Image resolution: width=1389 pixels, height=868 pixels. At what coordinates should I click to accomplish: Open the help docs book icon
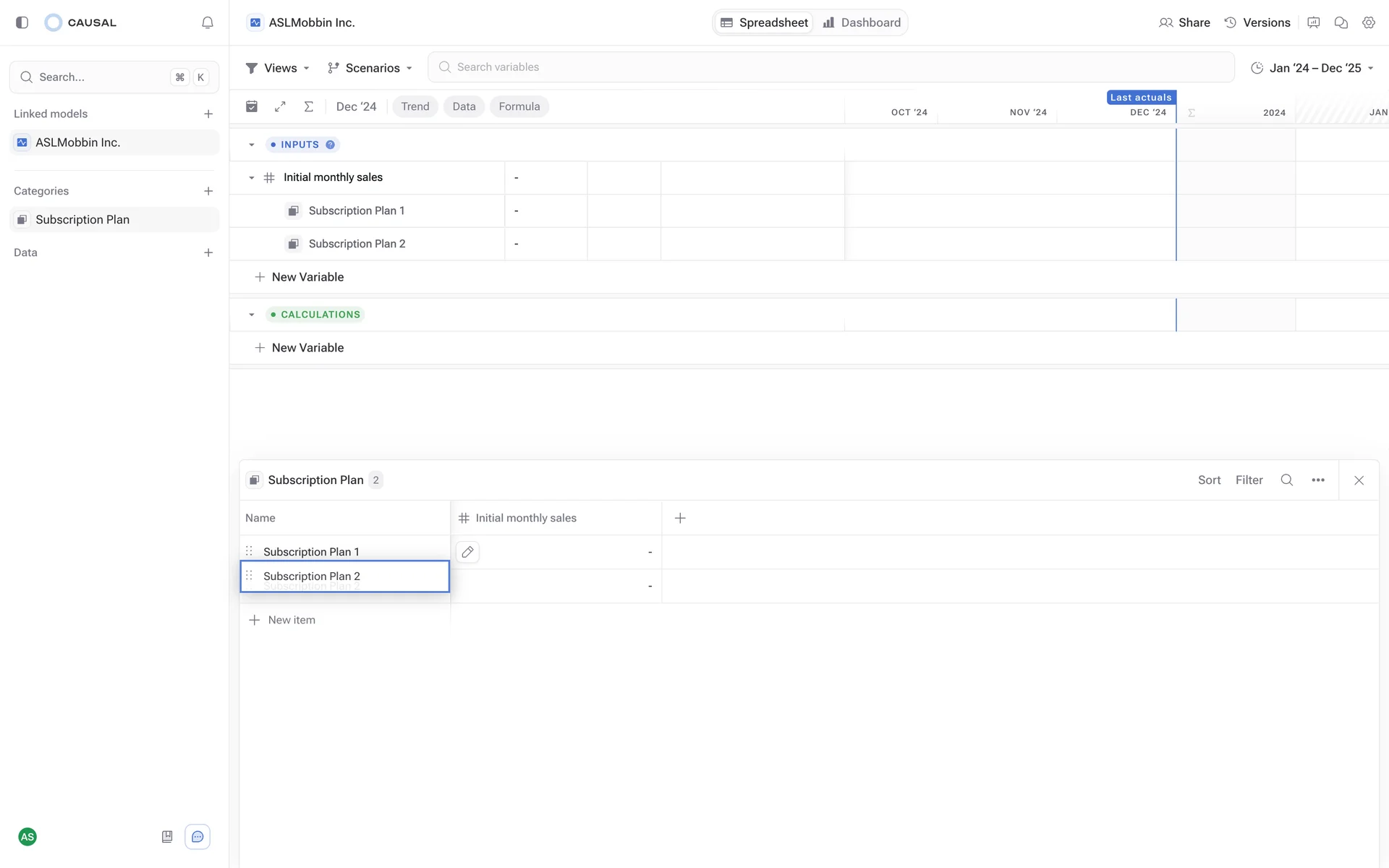167,837
